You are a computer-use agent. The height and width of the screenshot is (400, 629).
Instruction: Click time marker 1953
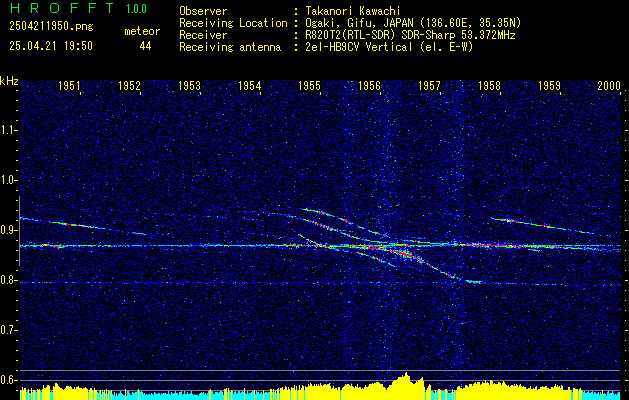[x=189, y=85]
